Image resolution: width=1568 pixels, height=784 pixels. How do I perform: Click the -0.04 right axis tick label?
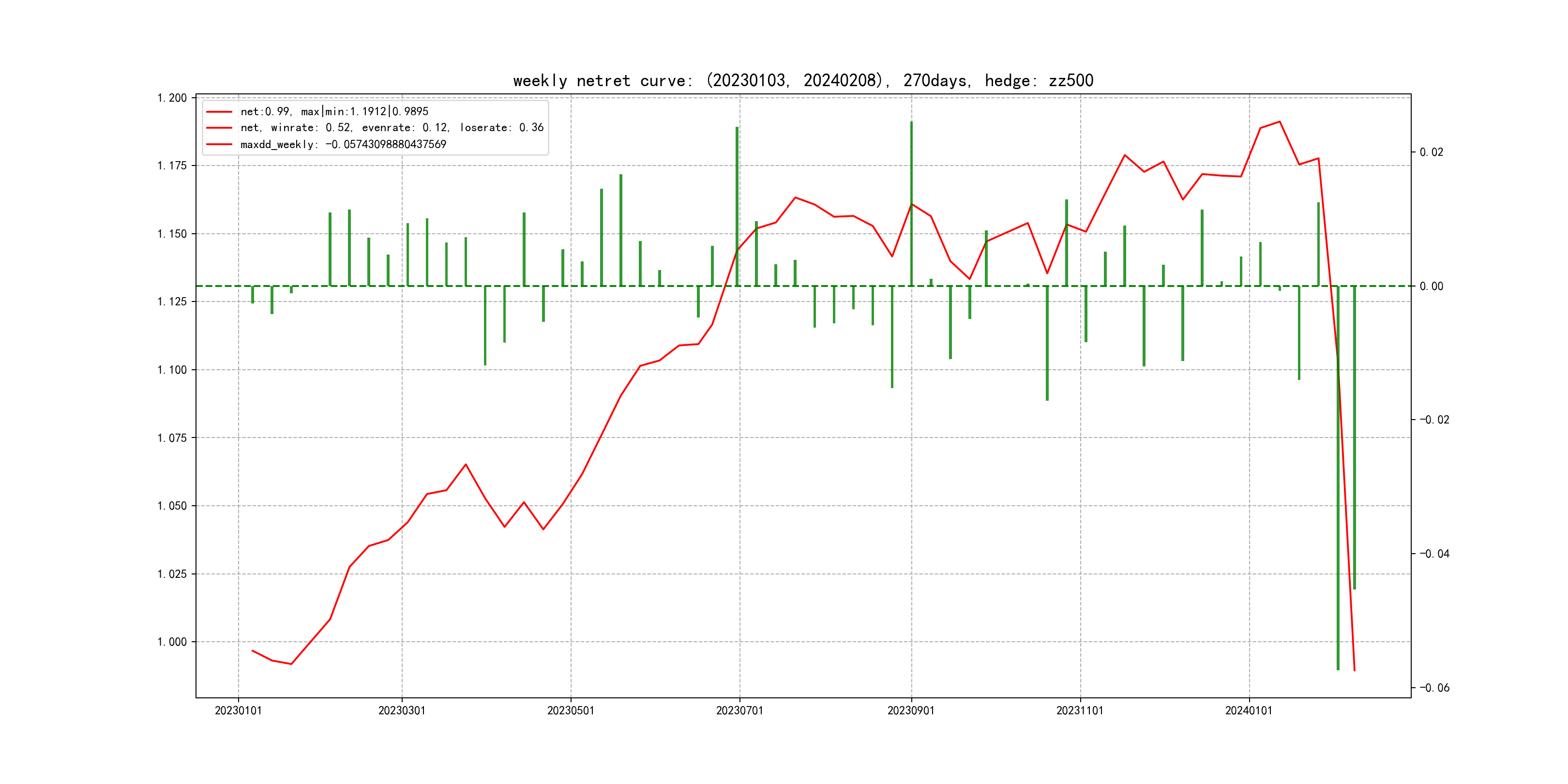pyautogui.click(x=1435, y=553)
